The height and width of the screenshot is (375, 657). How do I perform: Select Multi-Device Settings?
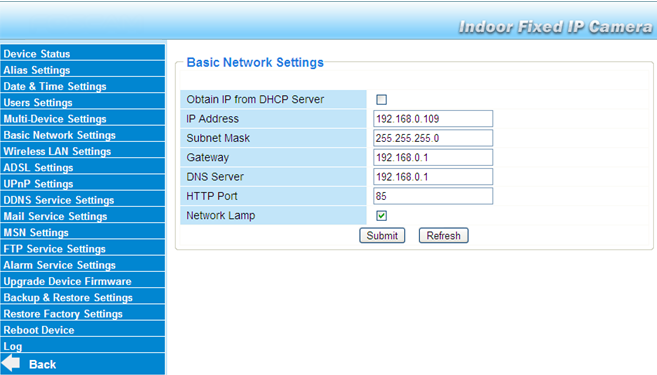(x=55, y=119)
